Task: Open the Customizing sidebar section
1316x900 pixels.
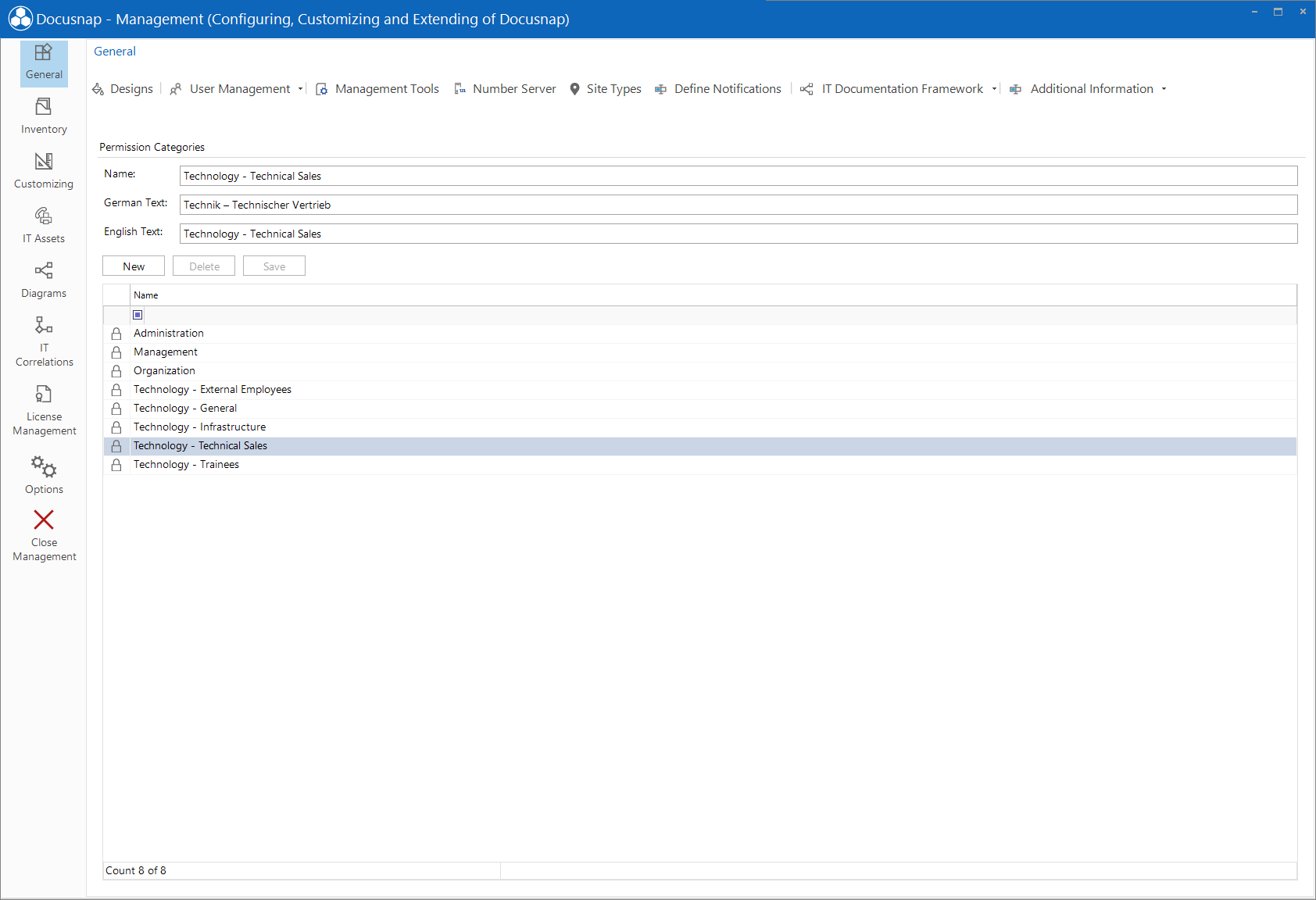Action: coord(44,171)
